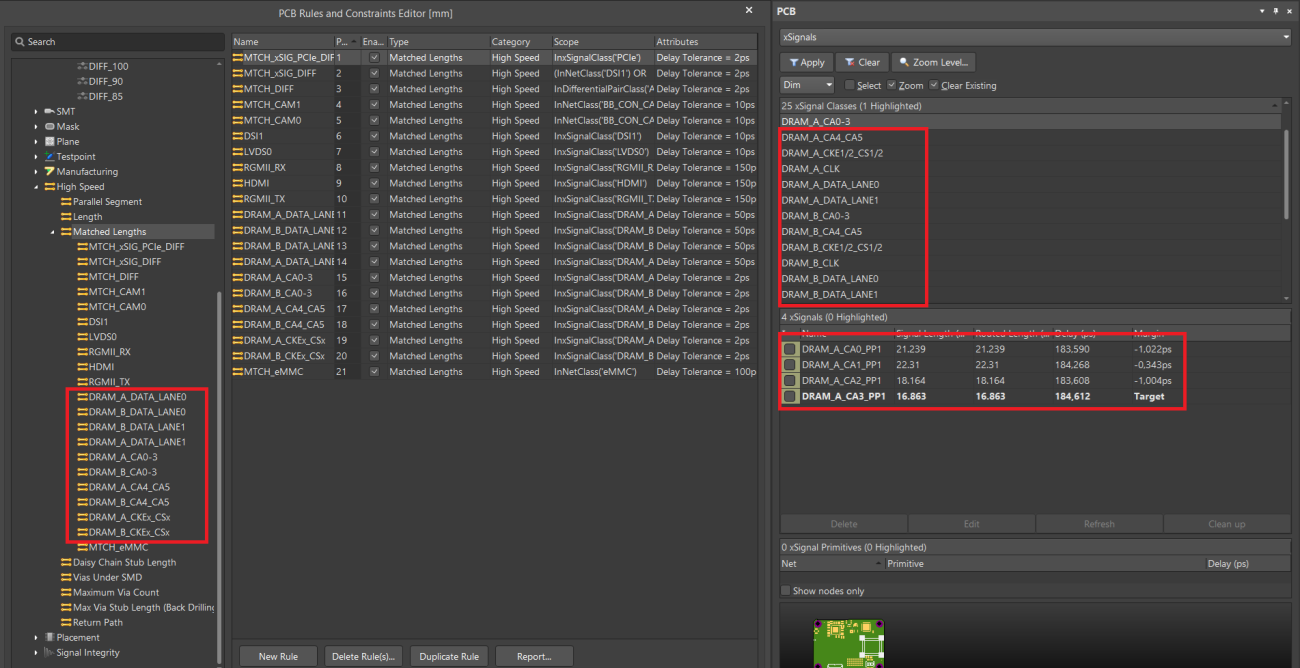Viewport: 1300px width, 668px height.
Task: Enable the Select checkbox
Action: click(x=850, y=86)
